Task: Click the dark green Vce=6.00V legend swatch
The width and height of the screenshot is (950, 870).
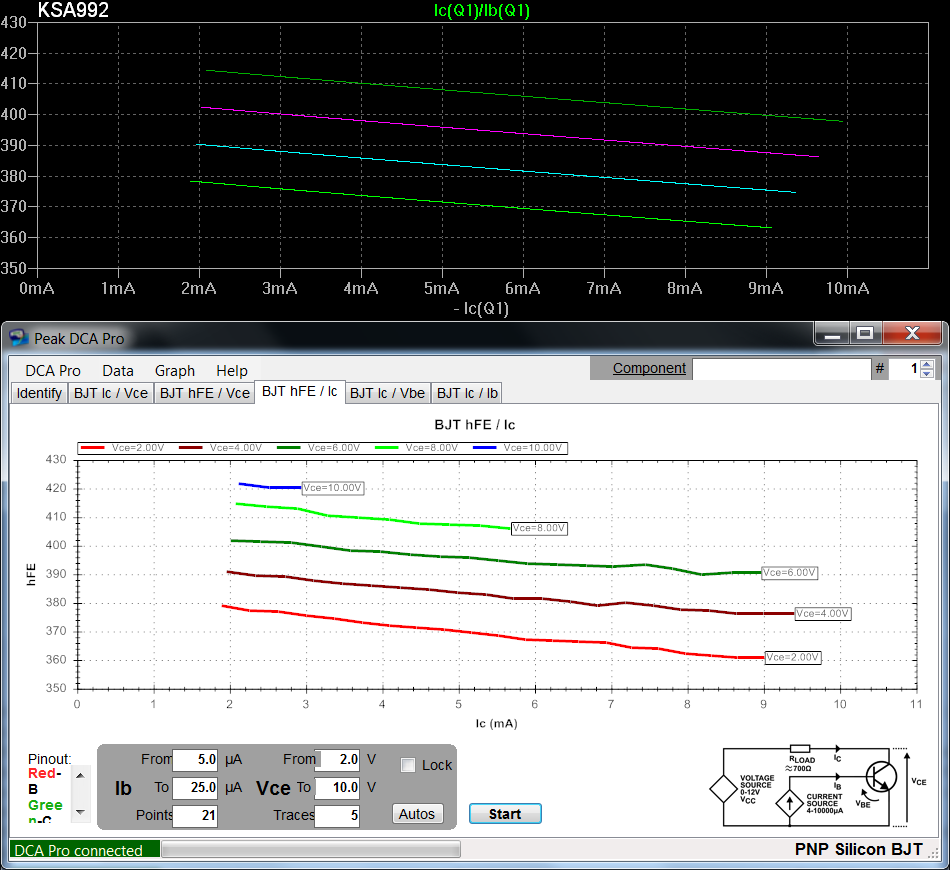Action: pos(288,448)
